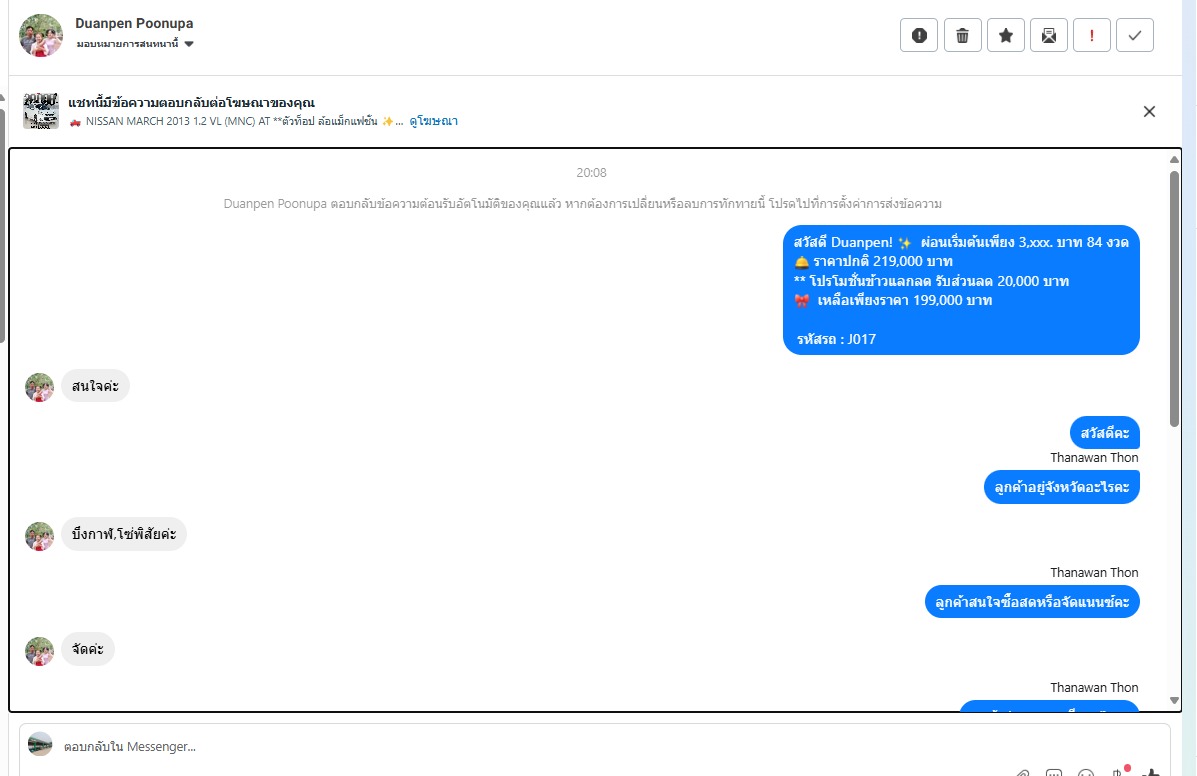Open Duanpen Poonupa's profile picture
The height and width of the screenshot is (776, 1197).
pyautogui.click(x=40, y=35)
